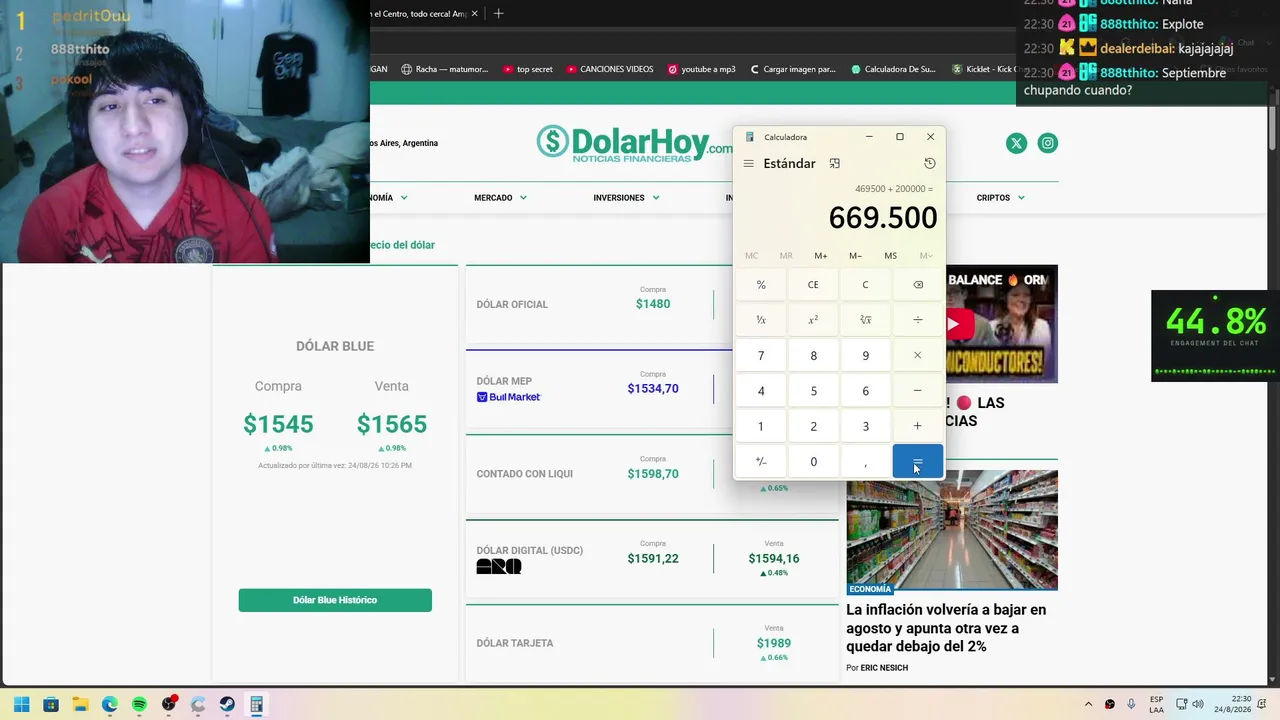
Task: Click the Dólar MEP compra value $1534,70
Action: pyautogui.click(x=653, y=388)
